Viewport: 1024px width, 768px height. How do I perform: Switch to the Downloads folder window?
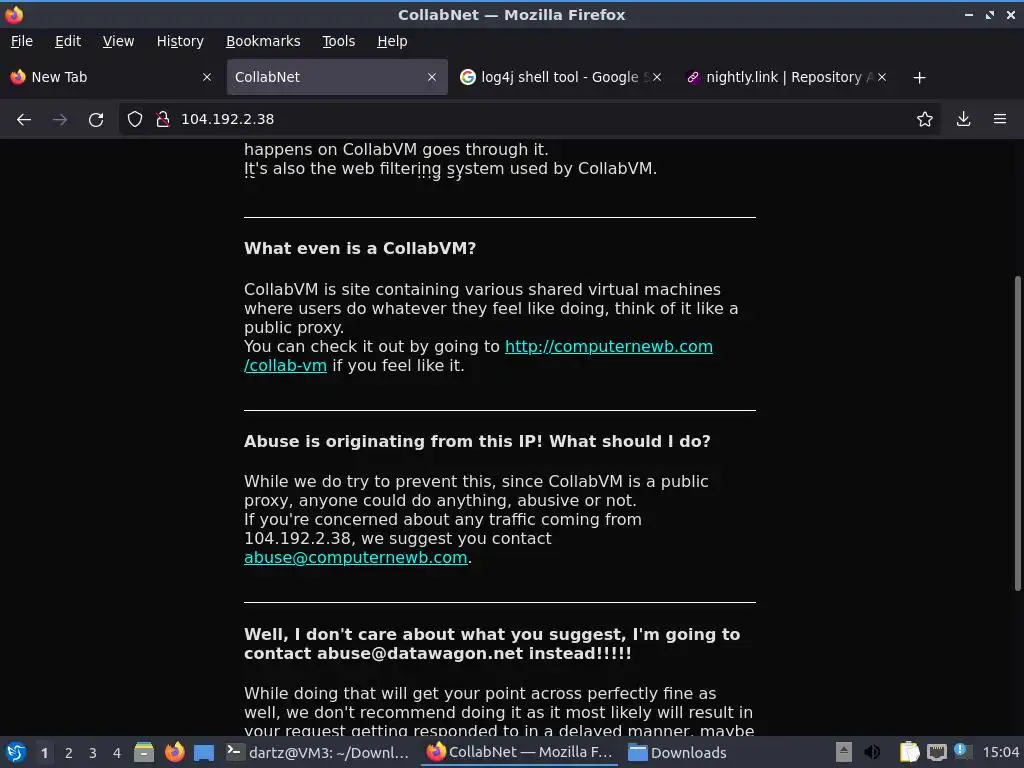click(678, 752)
